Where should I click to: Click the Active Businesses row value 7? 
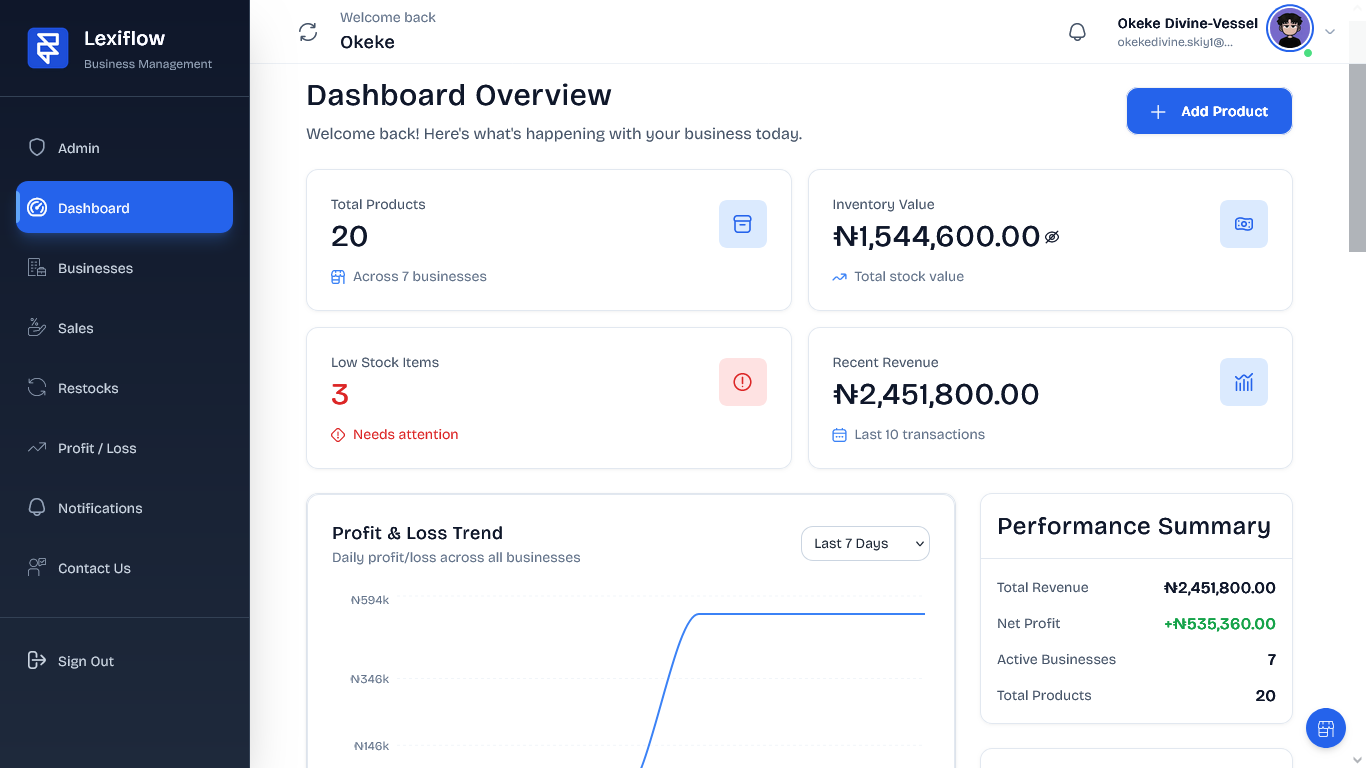pyautogui.click(x=1271, y=660)
